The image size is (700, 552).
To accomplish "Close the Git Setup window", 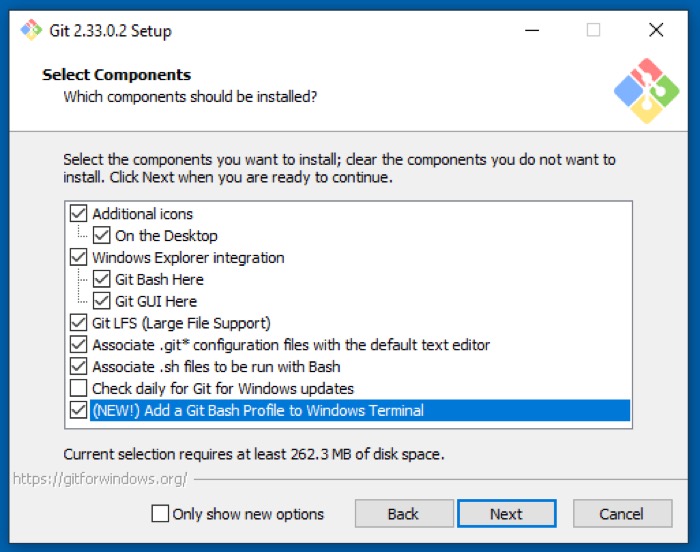I will tap(656, 30).
